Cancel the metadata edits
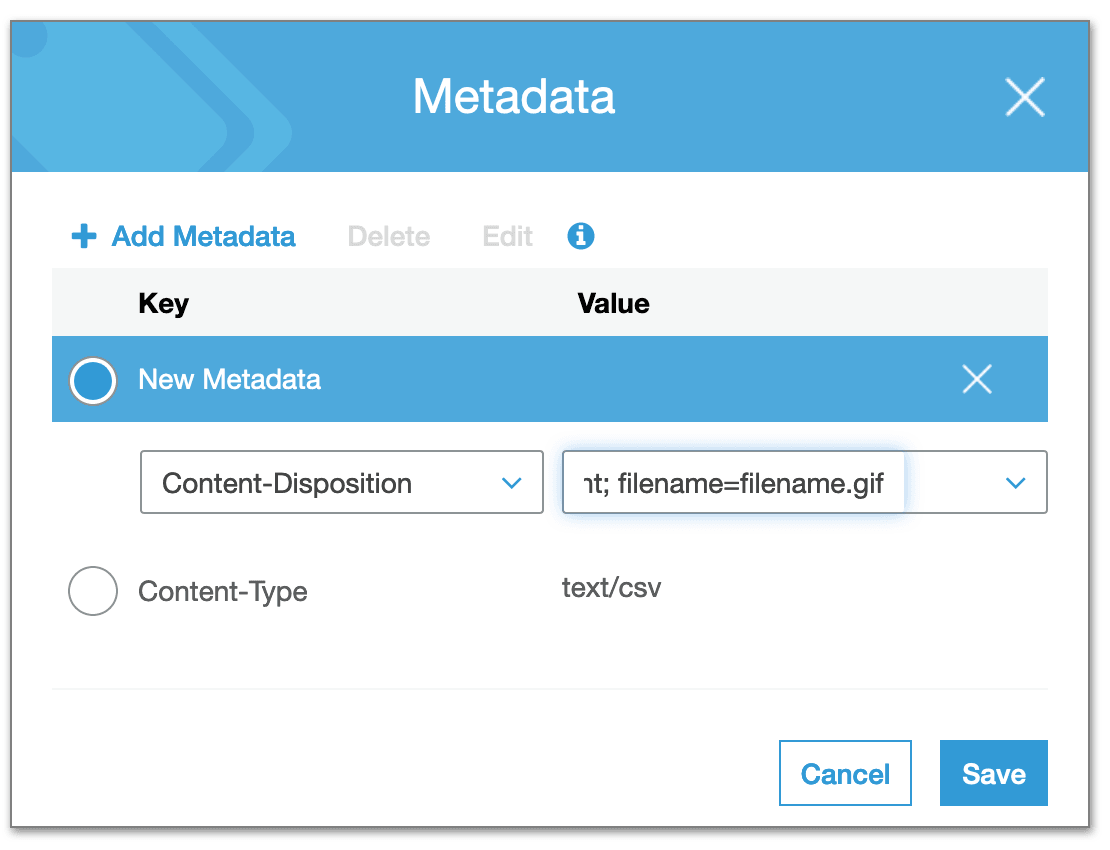 [845, 773]
